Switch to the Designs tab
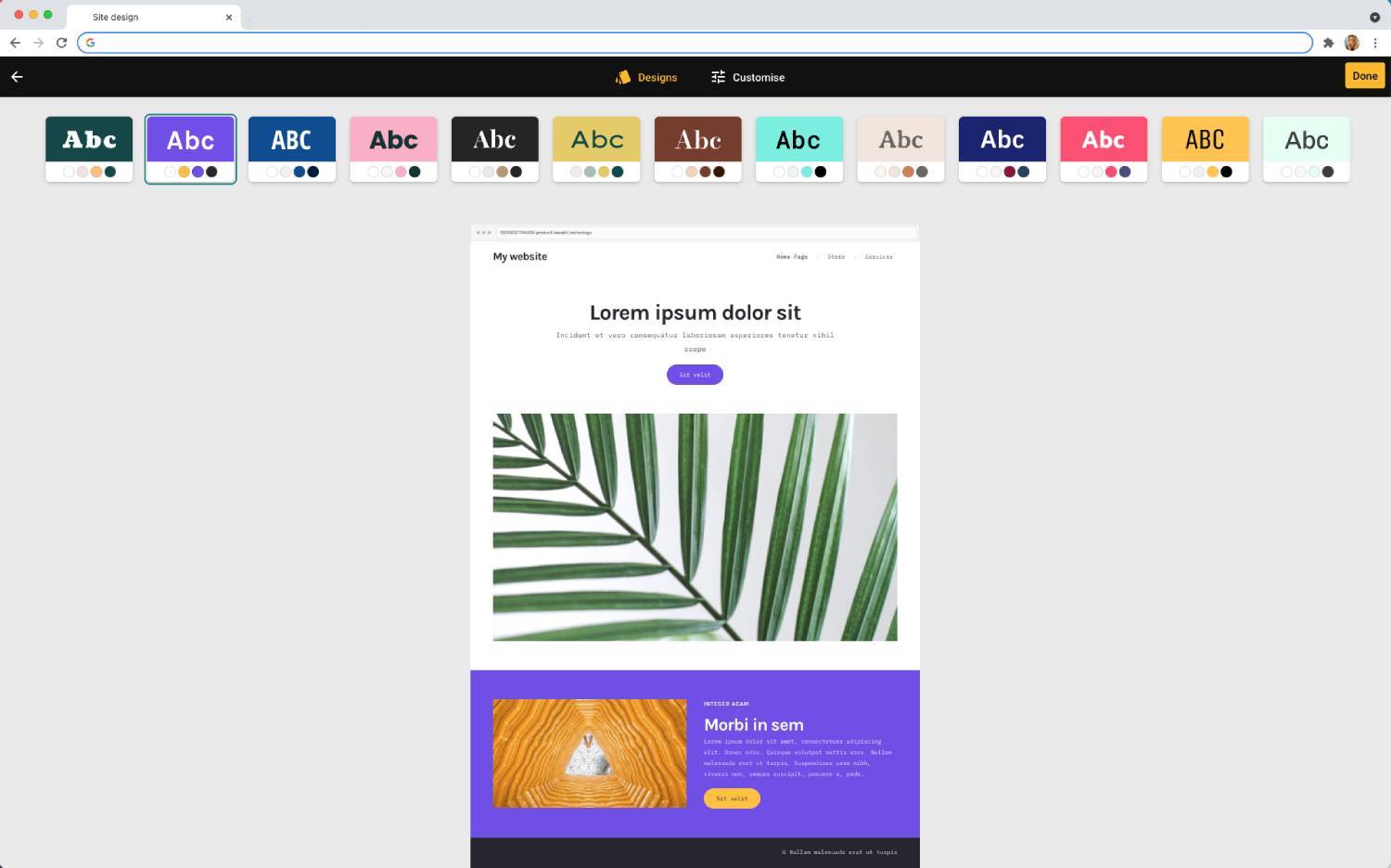 (x=646, y=78)
